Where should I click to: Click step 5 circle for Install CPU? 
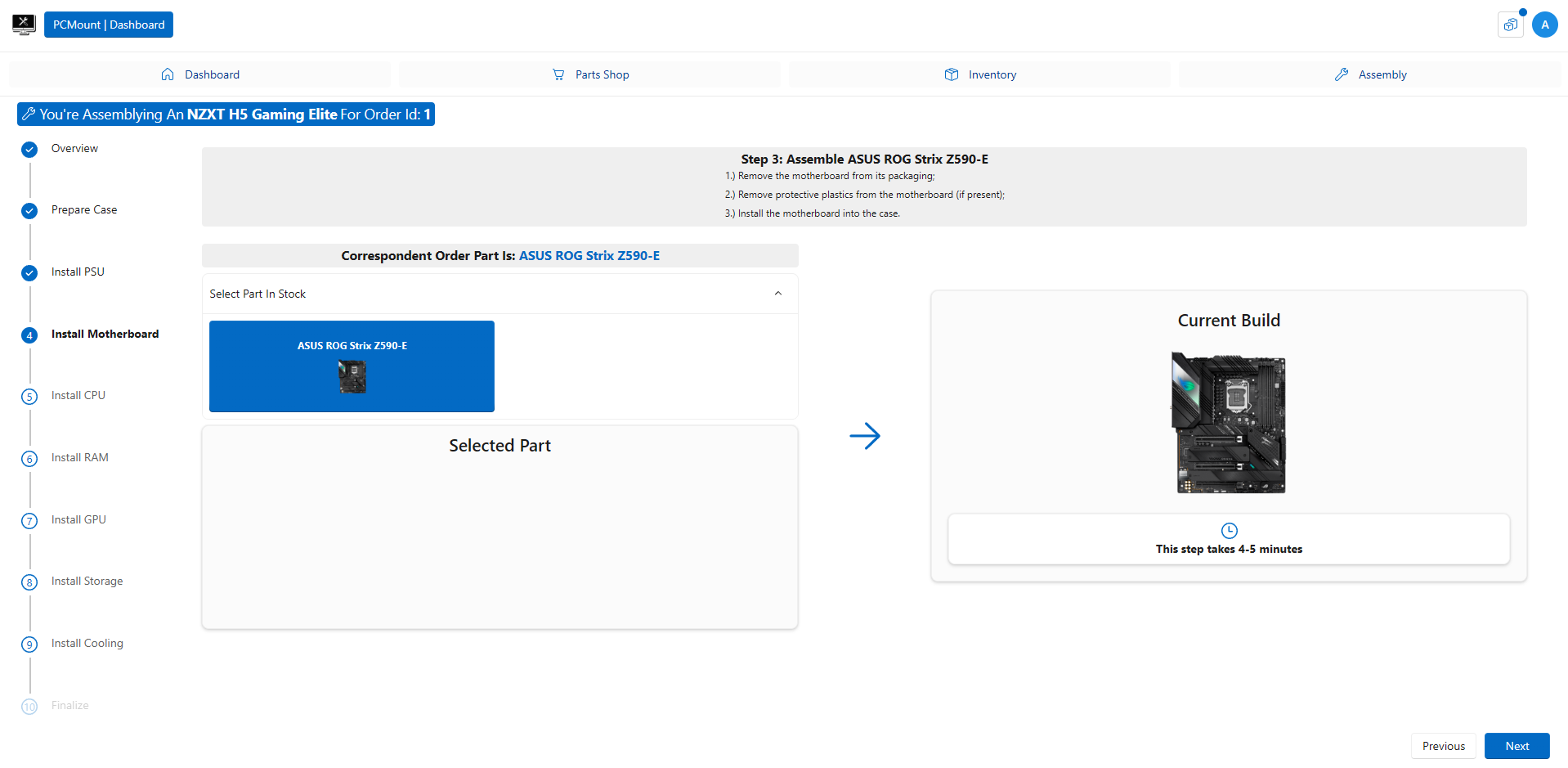pos(29,397)
